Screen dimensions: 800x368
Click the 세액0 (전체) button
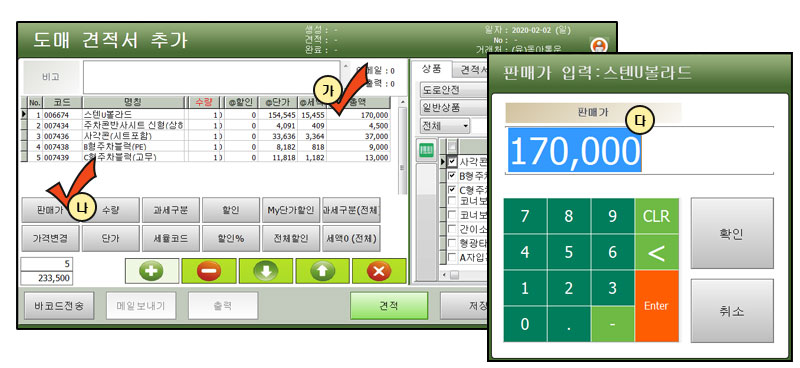(x=352, y=238)
